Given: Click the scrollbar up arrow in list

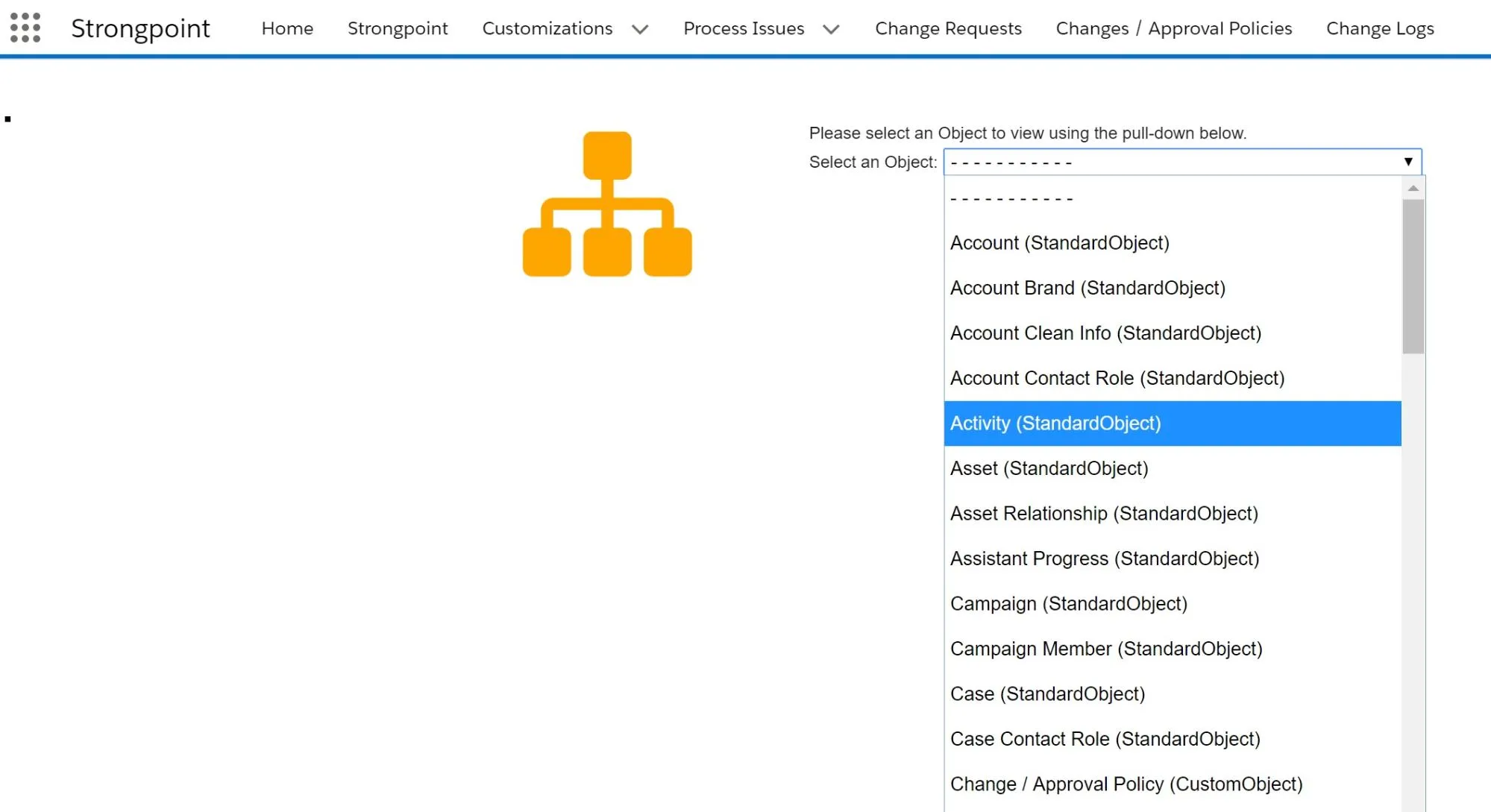Looking at the screenshot, I should [1413, 188].
